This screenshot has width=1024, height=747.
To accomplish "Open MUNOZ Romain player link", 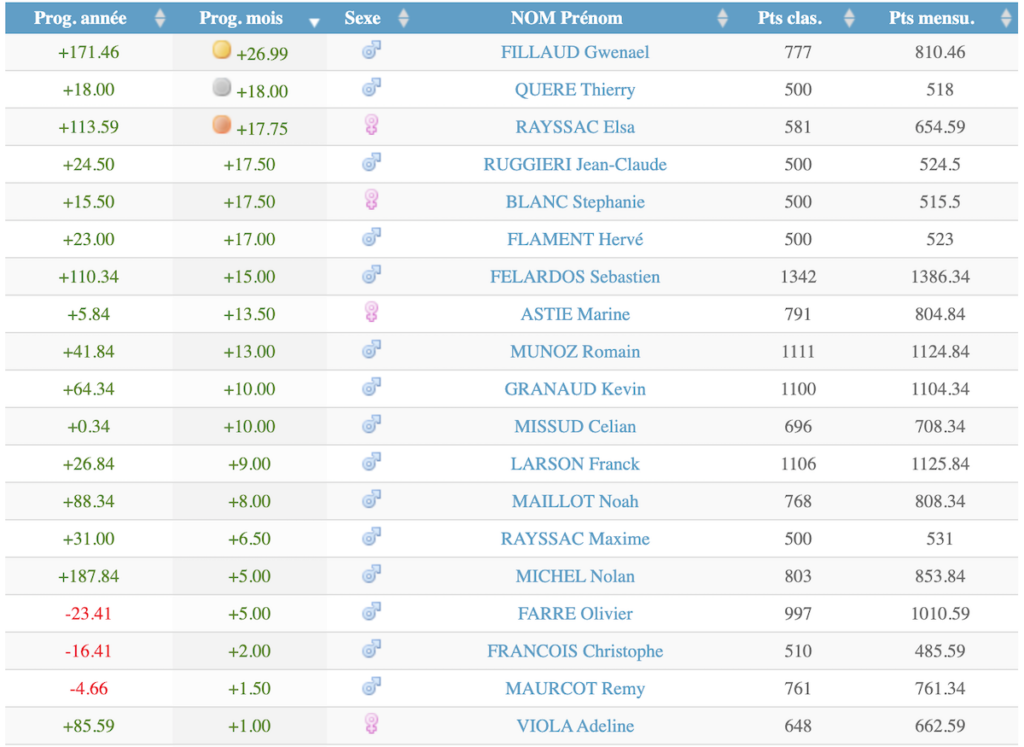I will (x=575, y=352).
